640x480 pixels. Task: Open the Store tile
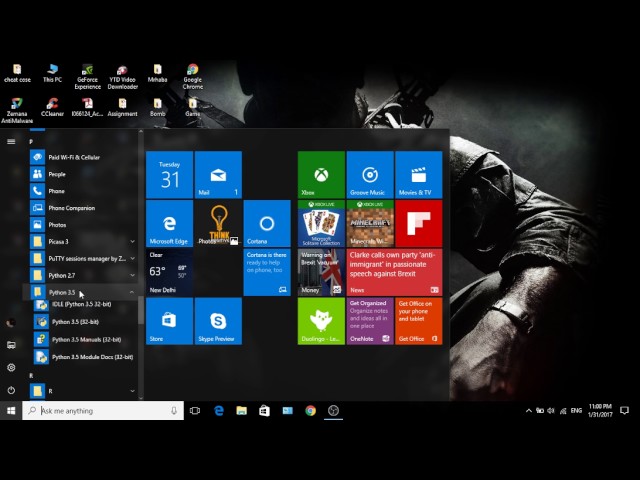coord(169,321)
